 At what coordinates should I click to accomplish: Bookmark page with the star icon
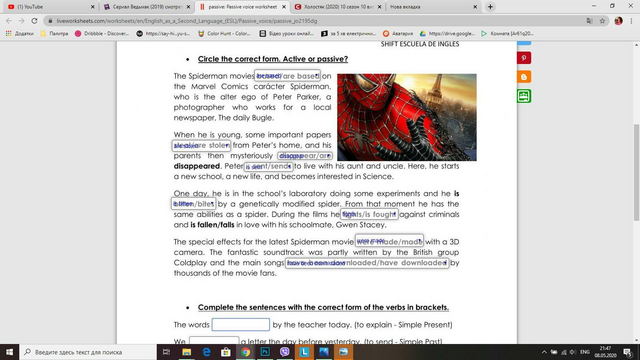tap(602, 21)
